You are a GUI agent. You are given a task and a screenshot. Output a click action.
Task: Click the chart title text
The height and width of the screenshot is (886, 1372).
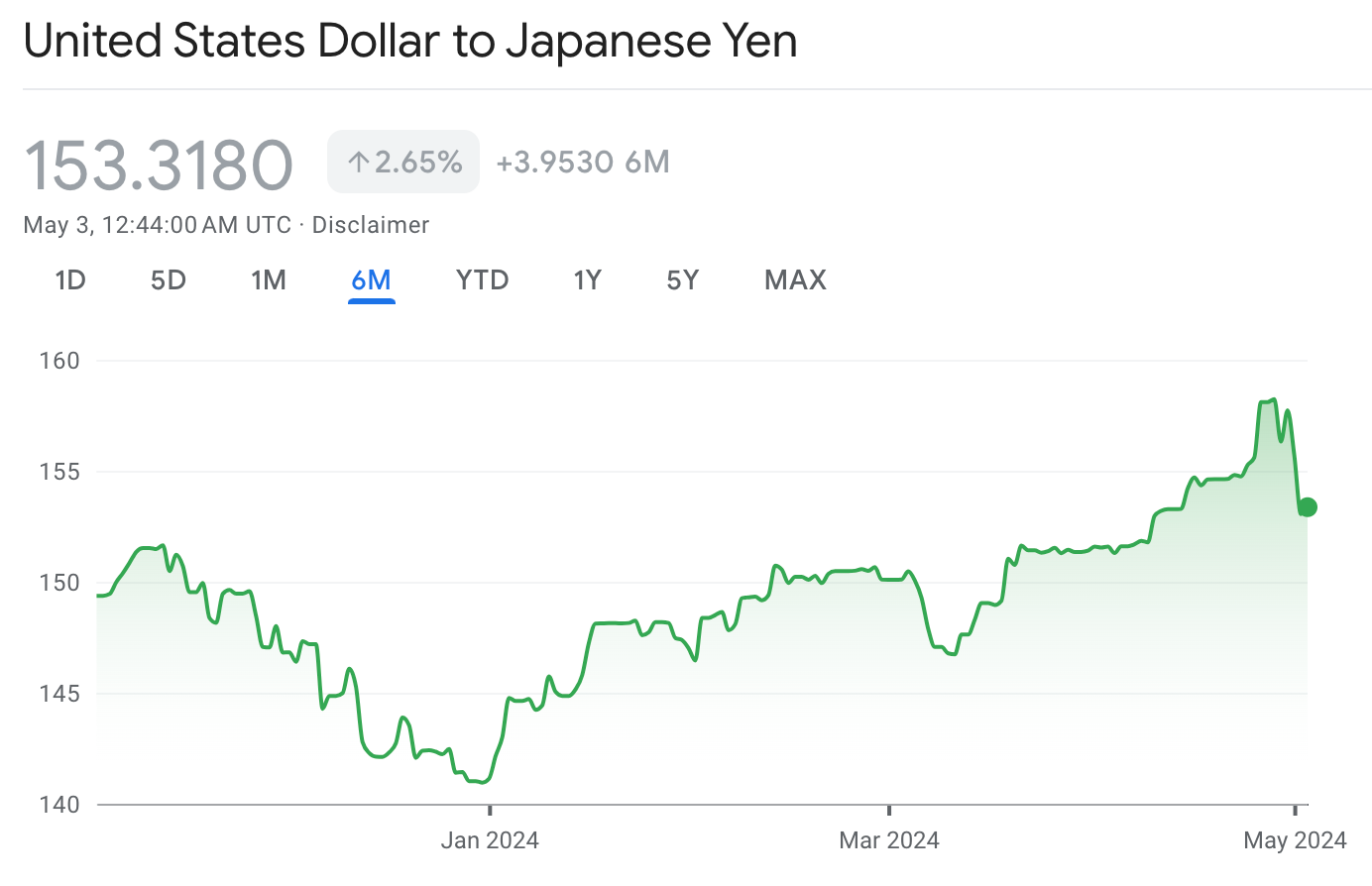tap(411, 41)
